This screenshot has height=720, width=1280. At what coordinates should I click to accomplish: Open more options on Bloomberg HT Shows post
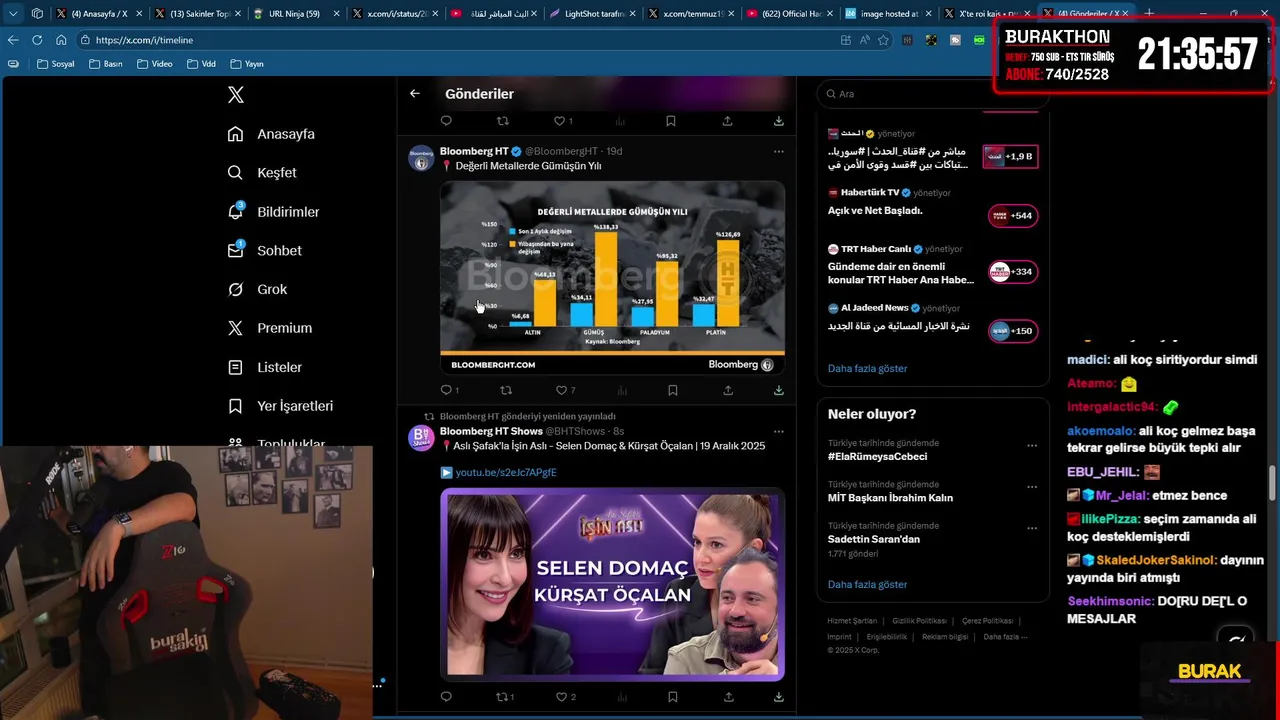click(x=778, y=432)
